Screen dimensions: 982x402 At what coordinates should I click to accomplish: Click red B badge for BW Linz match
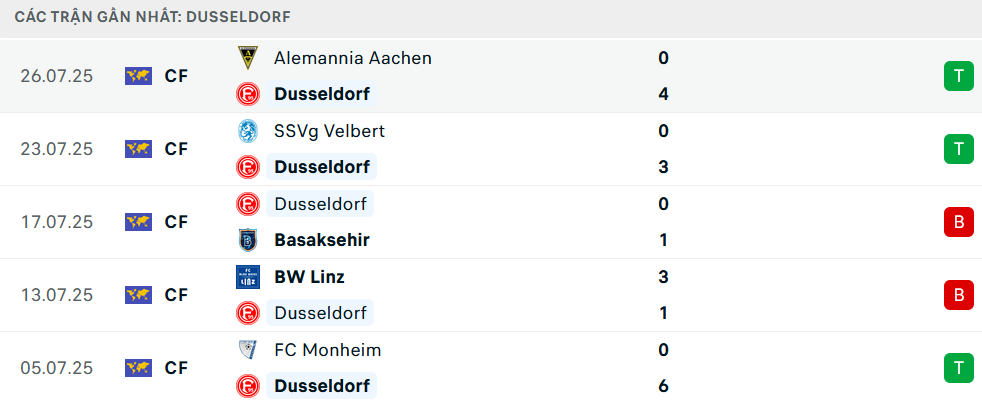coord(959,295)
